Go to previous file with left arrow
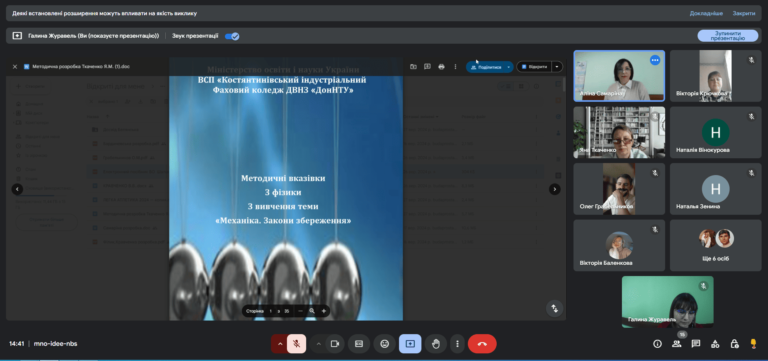This screenshot has height=361, width=768. [x=17, y=189]
